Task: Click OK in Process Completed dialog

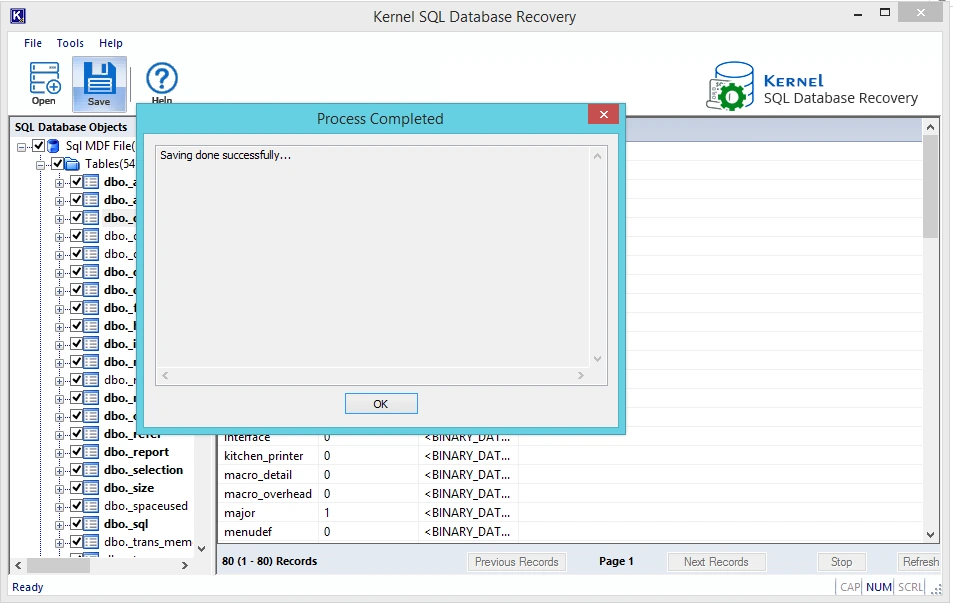Action: (x=381, y=404)
